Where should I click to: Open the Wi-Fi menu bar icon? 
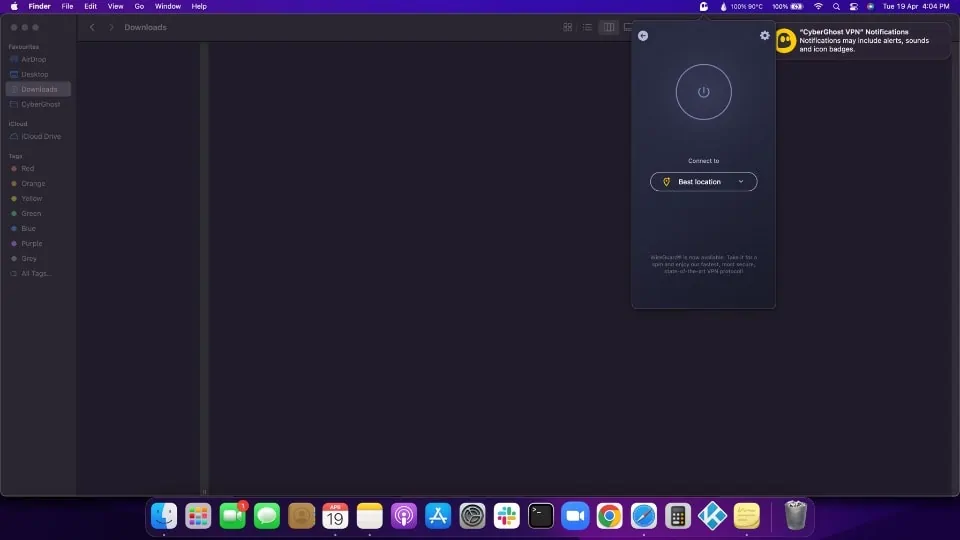tap(818, 6)
